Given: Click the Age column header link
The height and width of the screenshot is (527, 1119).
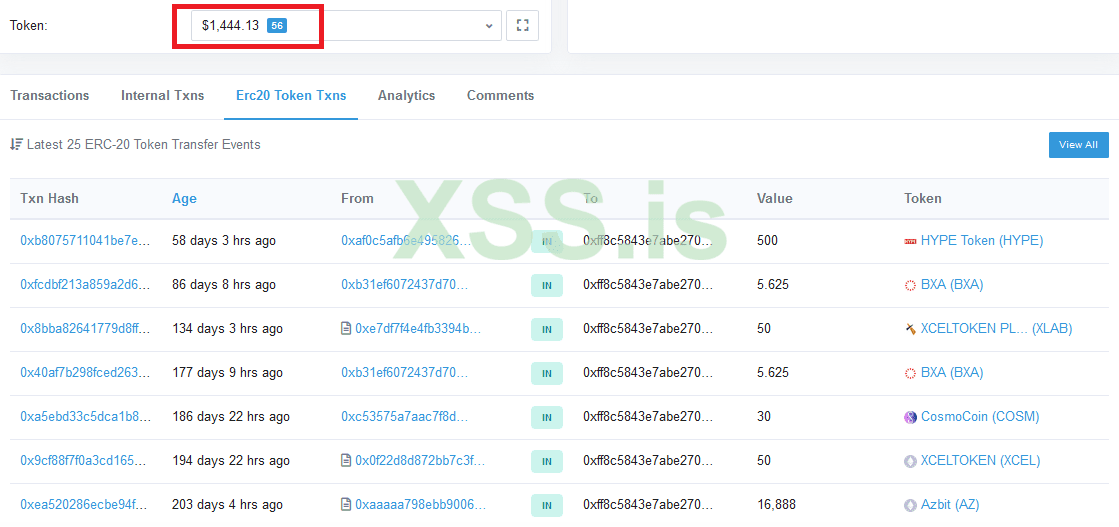Looking at the screenshot, I should pyautogui.click(x=184, y=199).
